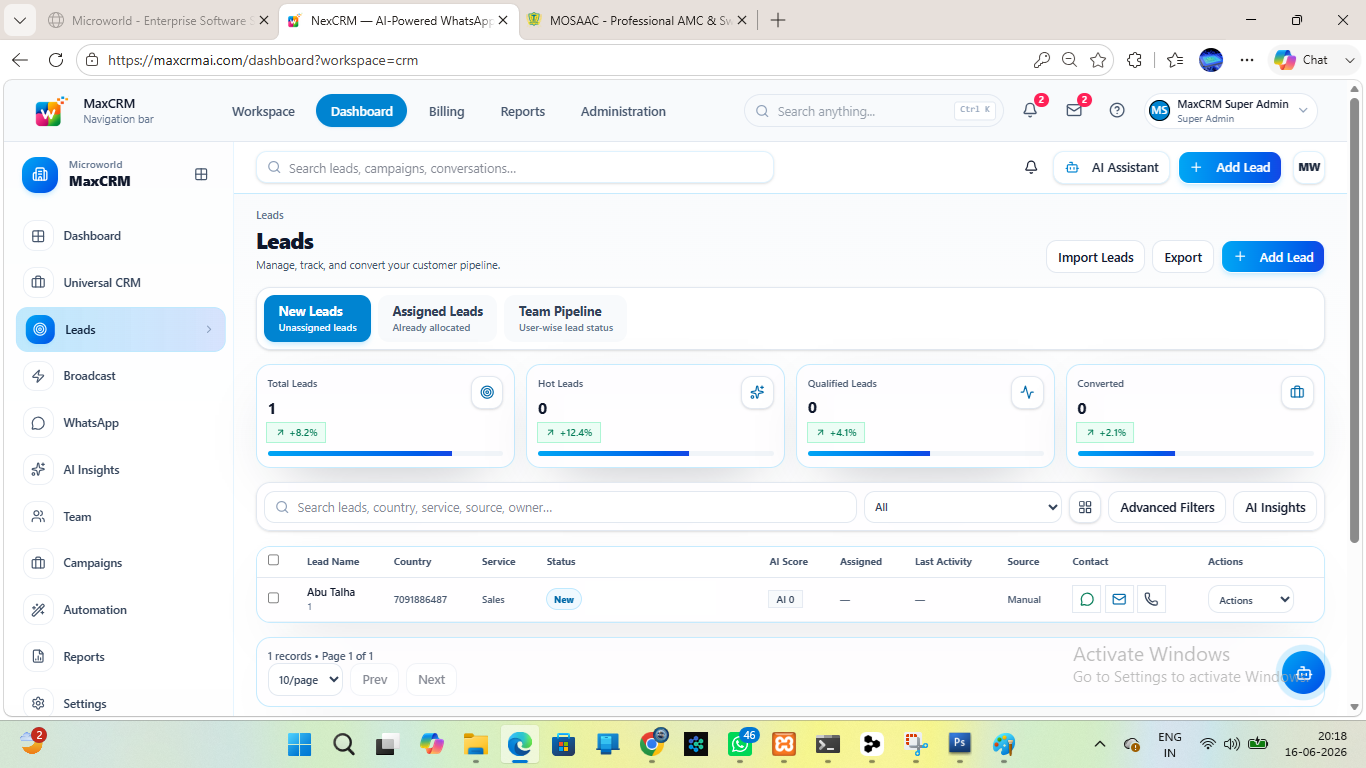
Task: Open Broadcast in the sidebar
Action: pos(121,376)
